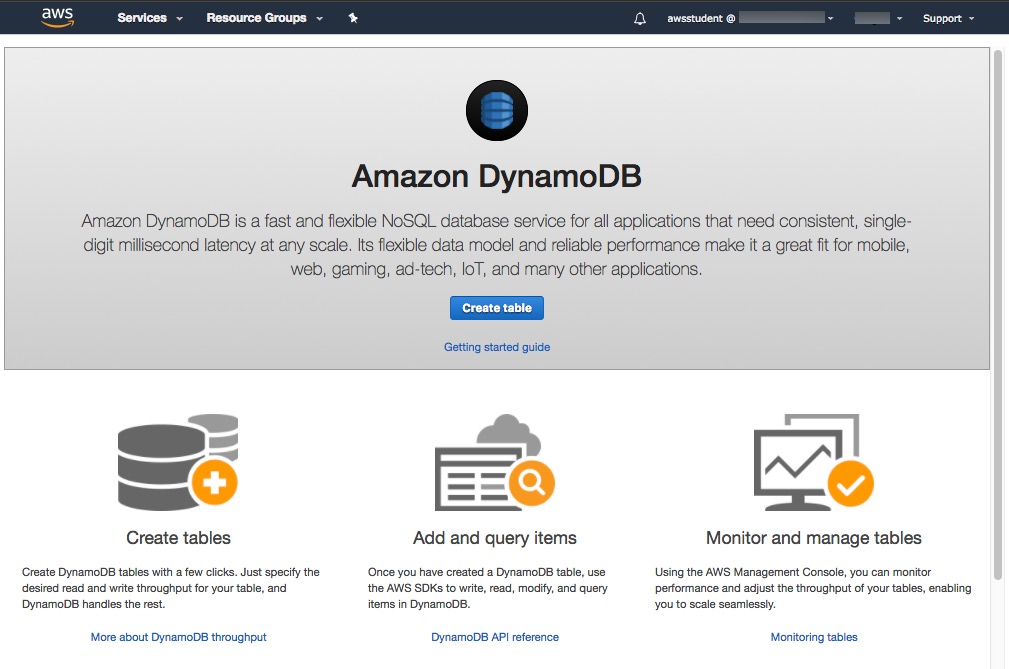The height and width of the screenshot is (669, 1009).
Task: Click the Monitor and manage tables icon
Action: click(813, 461)
